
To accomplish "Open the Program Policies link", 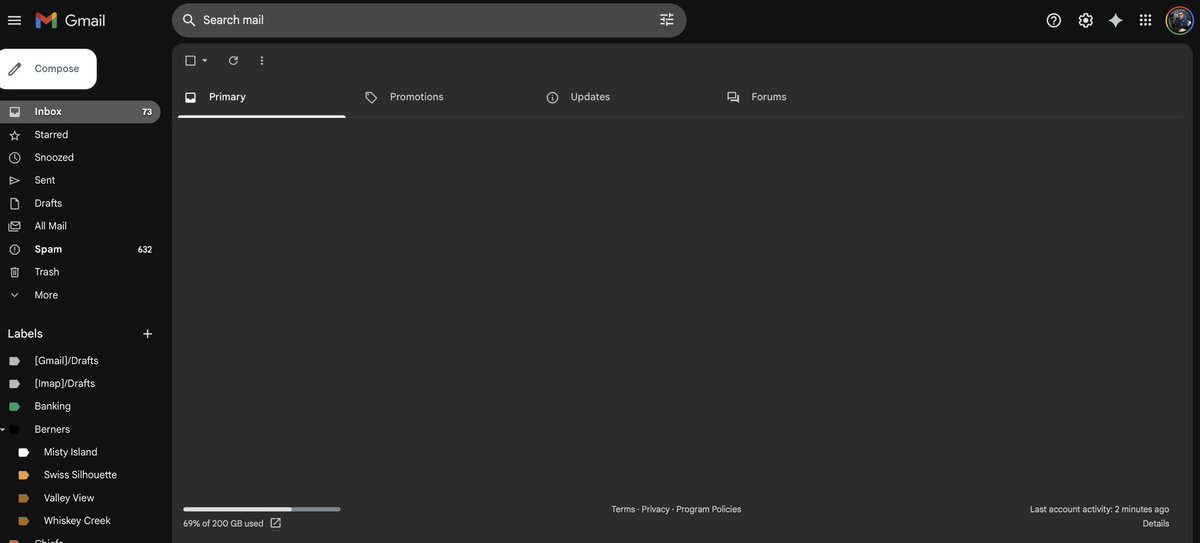I will (x=709, y=510).
